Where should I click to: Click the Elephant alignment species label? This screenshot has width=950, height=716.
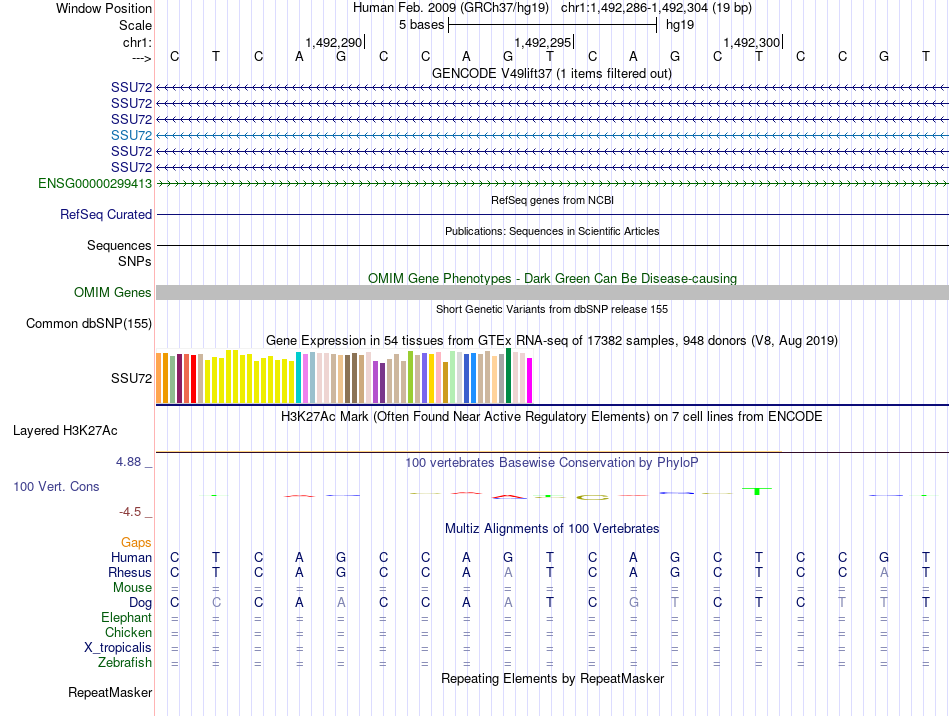[126, 617]
